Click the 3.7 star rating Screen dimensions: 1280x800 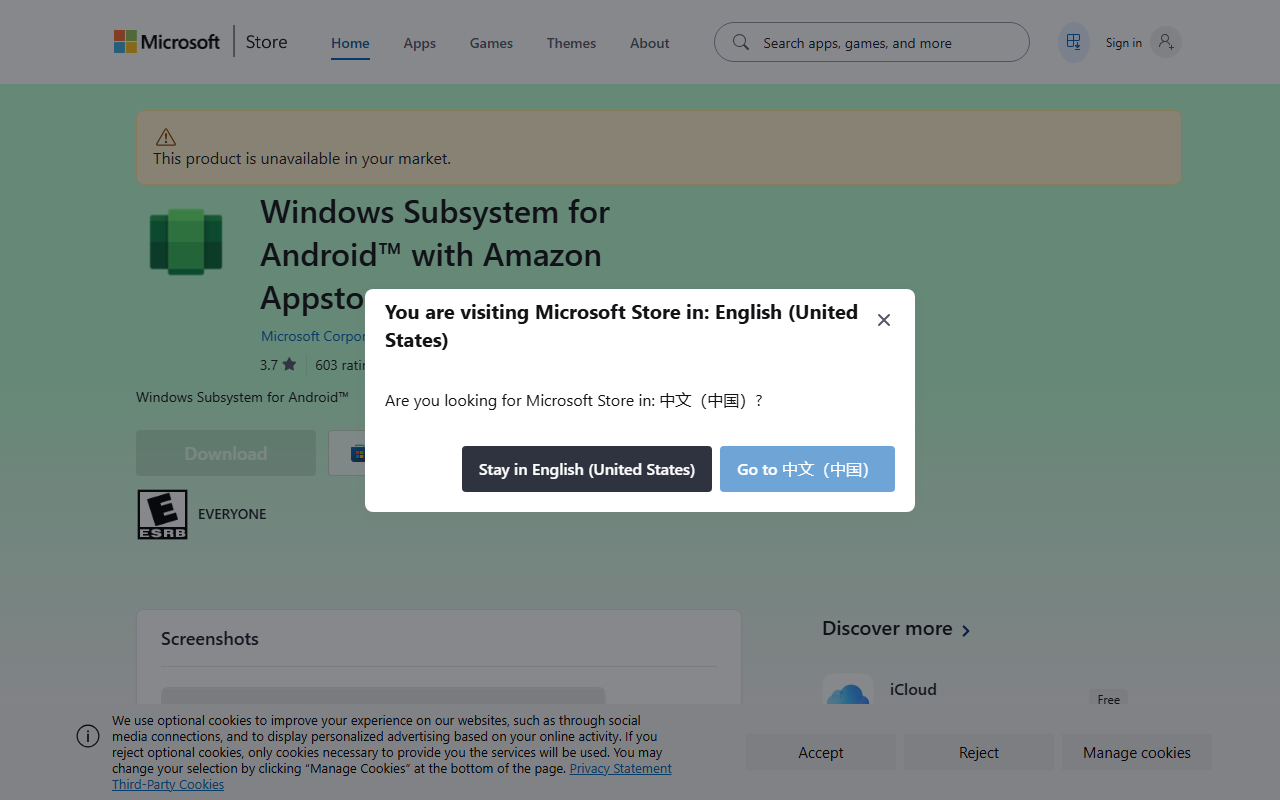[x=278, y=365]
